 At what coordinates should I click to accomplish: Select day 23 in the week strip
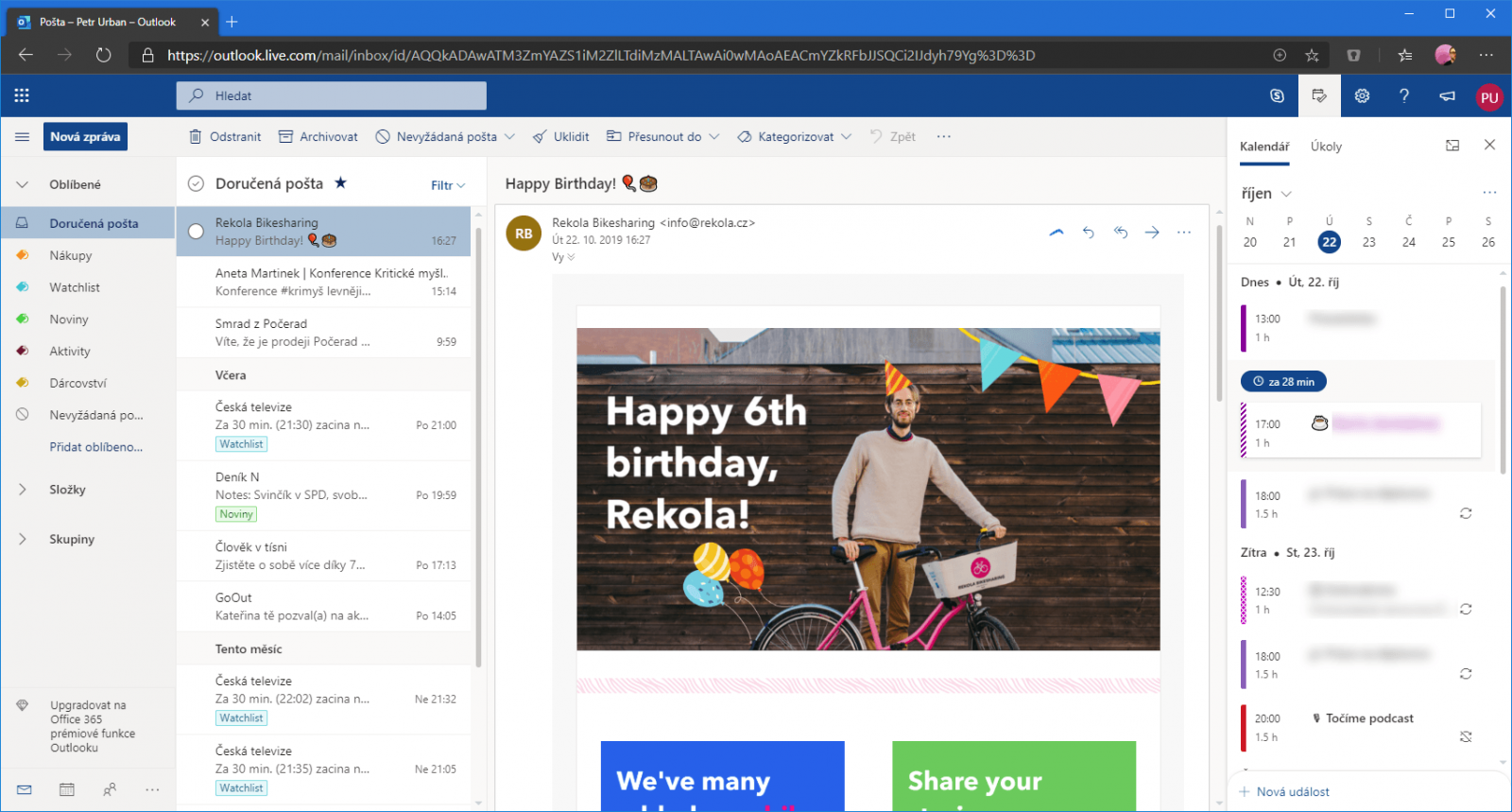(x=1368, y=242)
